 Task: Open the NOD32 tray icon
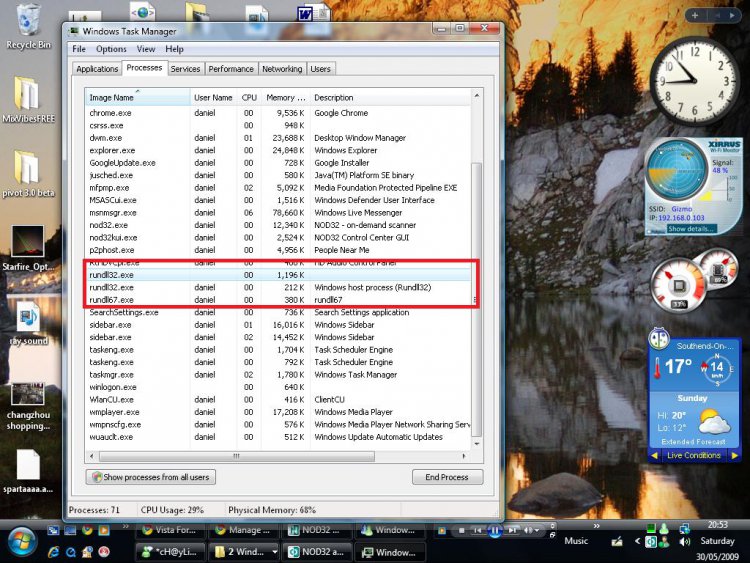pyautogui.click(x=651, y=541)
